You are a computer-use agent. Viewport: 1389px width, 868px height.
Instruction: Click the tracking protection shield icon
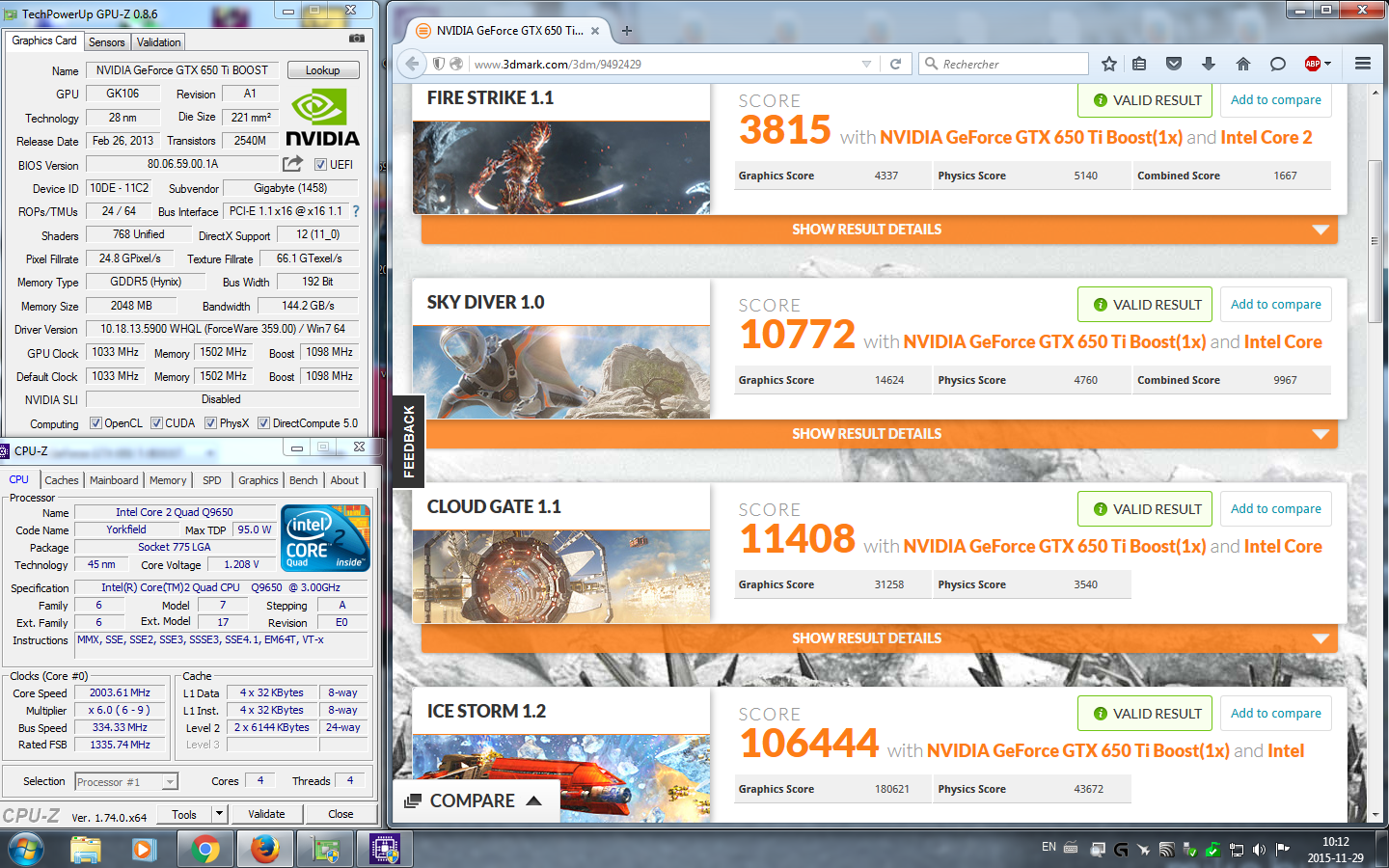(439, 64)
